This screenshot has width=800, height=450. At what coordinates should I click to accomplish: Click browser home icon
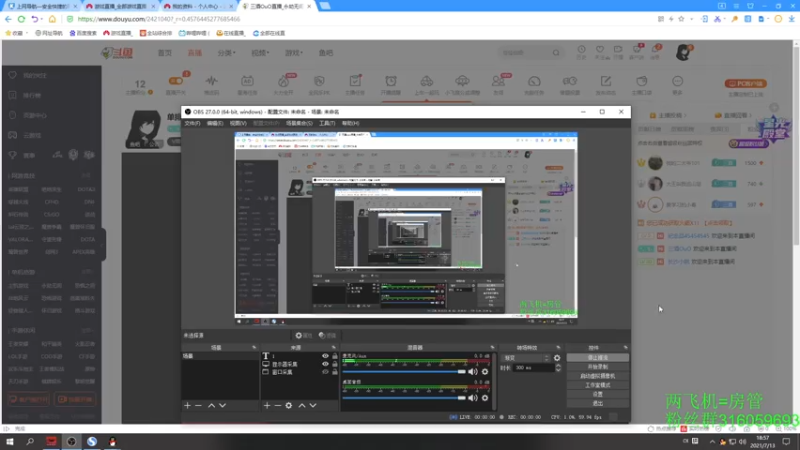pos(52,19)
